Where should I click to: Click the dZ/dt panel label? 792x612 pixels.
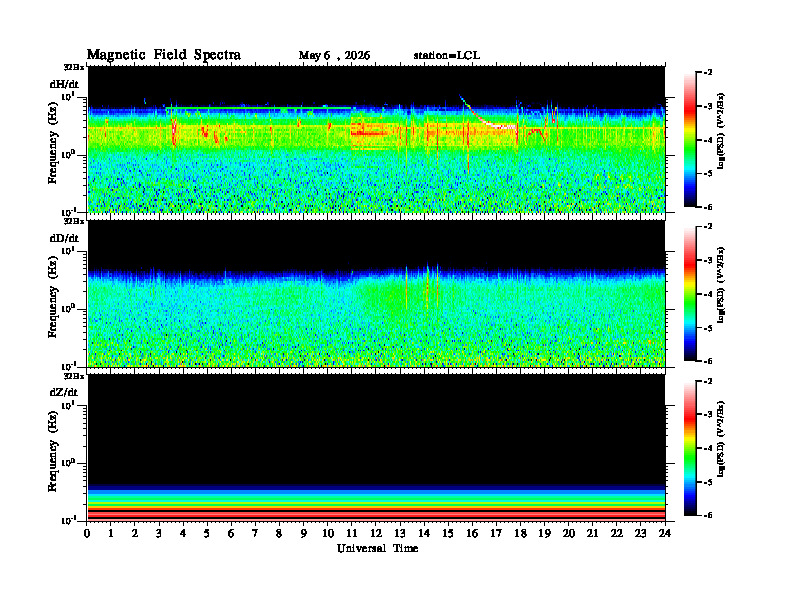64,392
